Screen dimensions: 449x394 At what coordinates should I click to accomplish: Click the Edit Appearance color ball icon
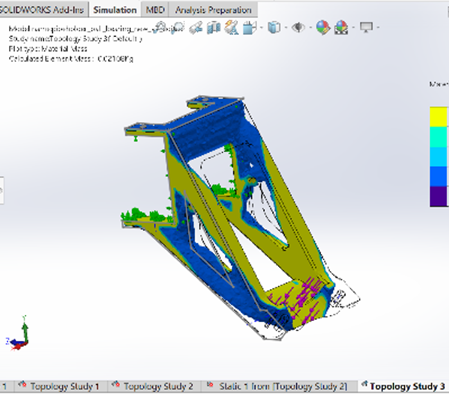(323, 27)
